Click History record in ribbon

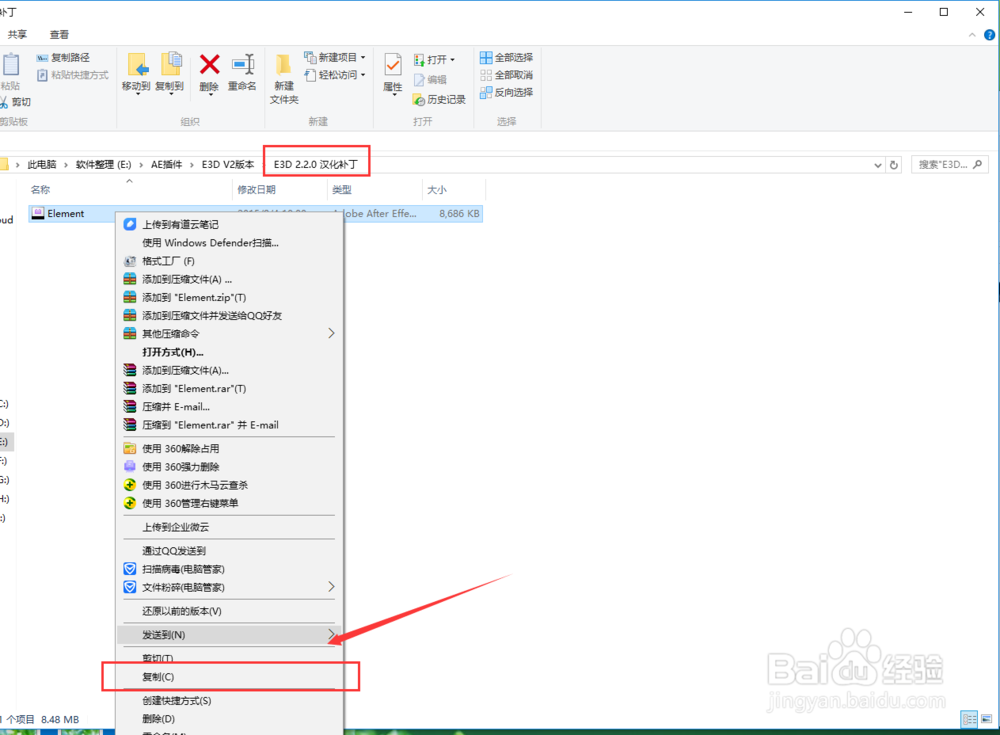(439, 100)
